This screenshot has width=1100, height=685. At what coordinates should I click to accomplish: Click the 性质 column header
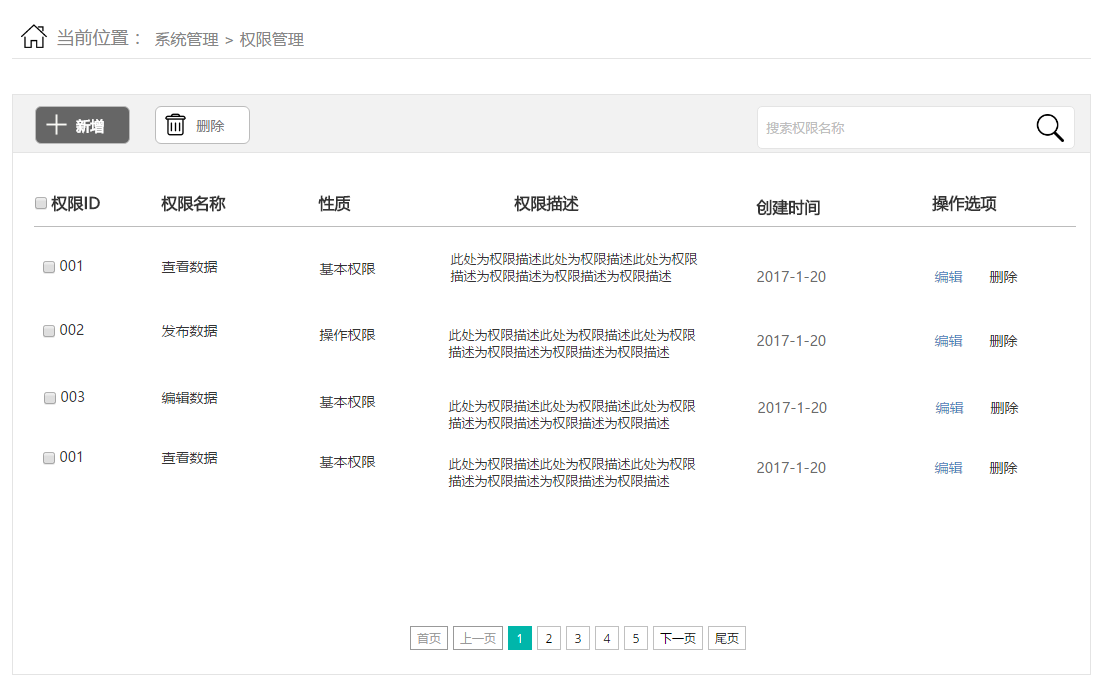click(x=335, y=204)
